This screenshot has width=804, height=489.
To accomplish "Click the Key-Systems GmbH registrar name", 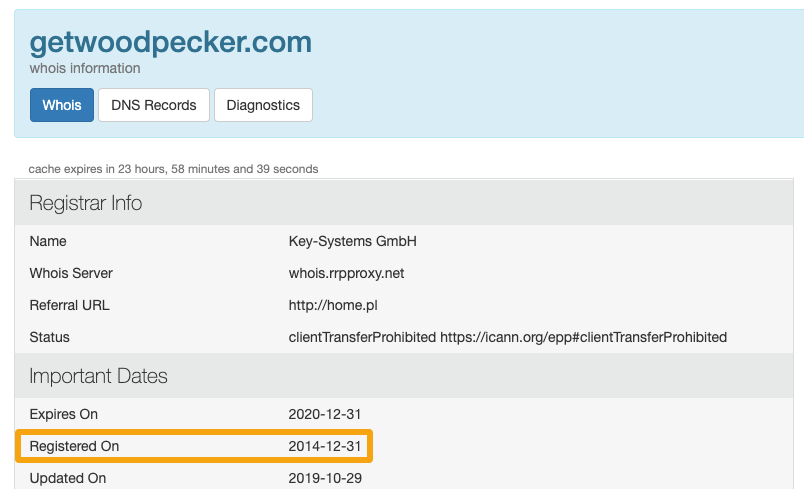I will point(352,241).
